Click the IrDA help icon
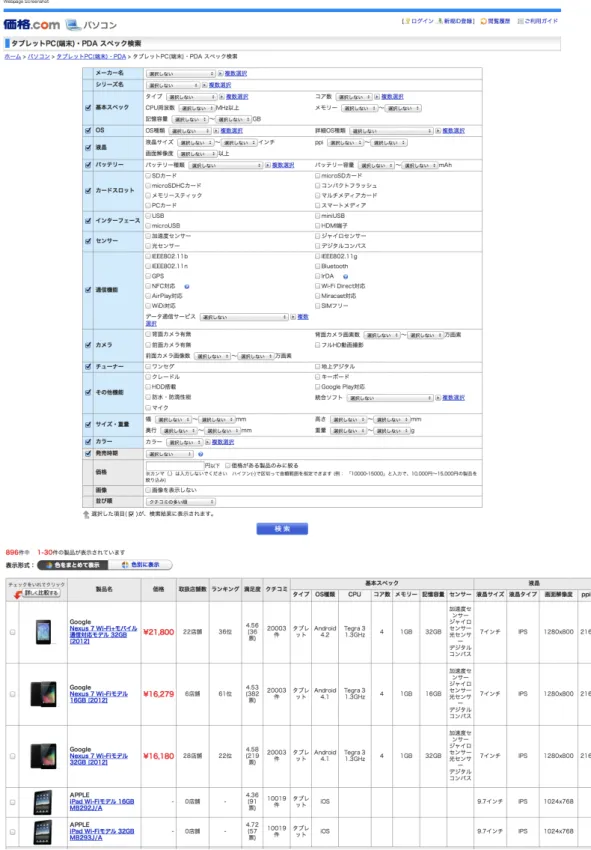The width and height of the screenshot is (591, 850). pos(345,276)
